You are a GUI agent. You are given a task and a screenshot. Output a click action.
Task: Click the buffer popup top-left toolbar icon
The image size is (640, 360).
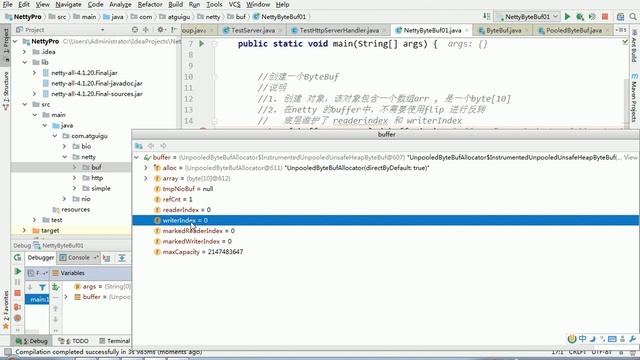[x=139, y=146]
